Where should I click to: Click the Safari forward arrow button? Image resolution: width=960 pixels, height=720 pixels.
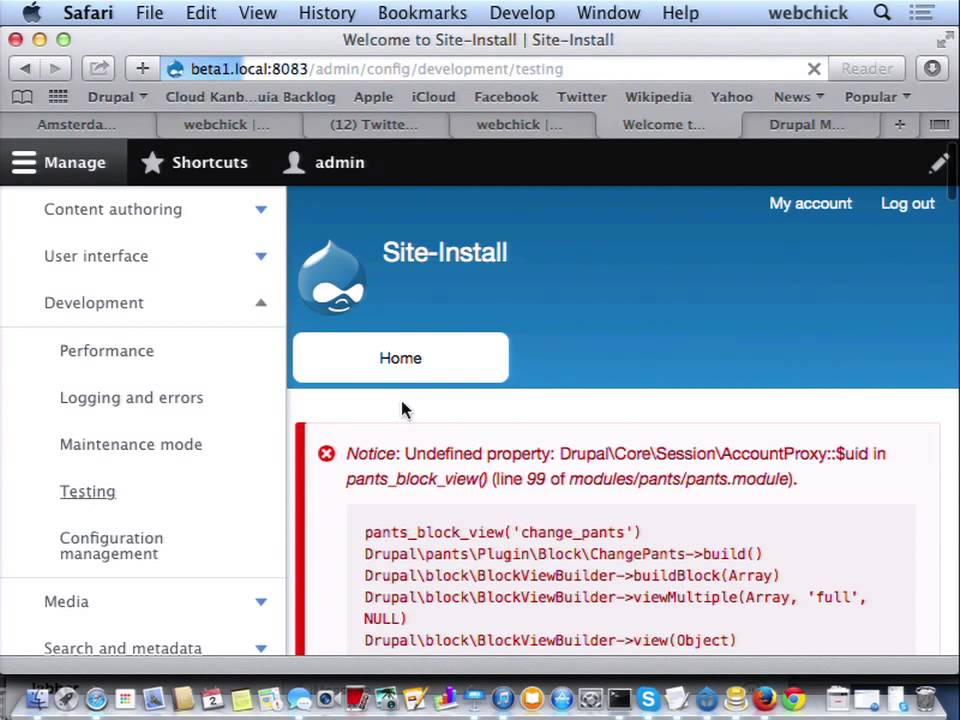[56, 69]
